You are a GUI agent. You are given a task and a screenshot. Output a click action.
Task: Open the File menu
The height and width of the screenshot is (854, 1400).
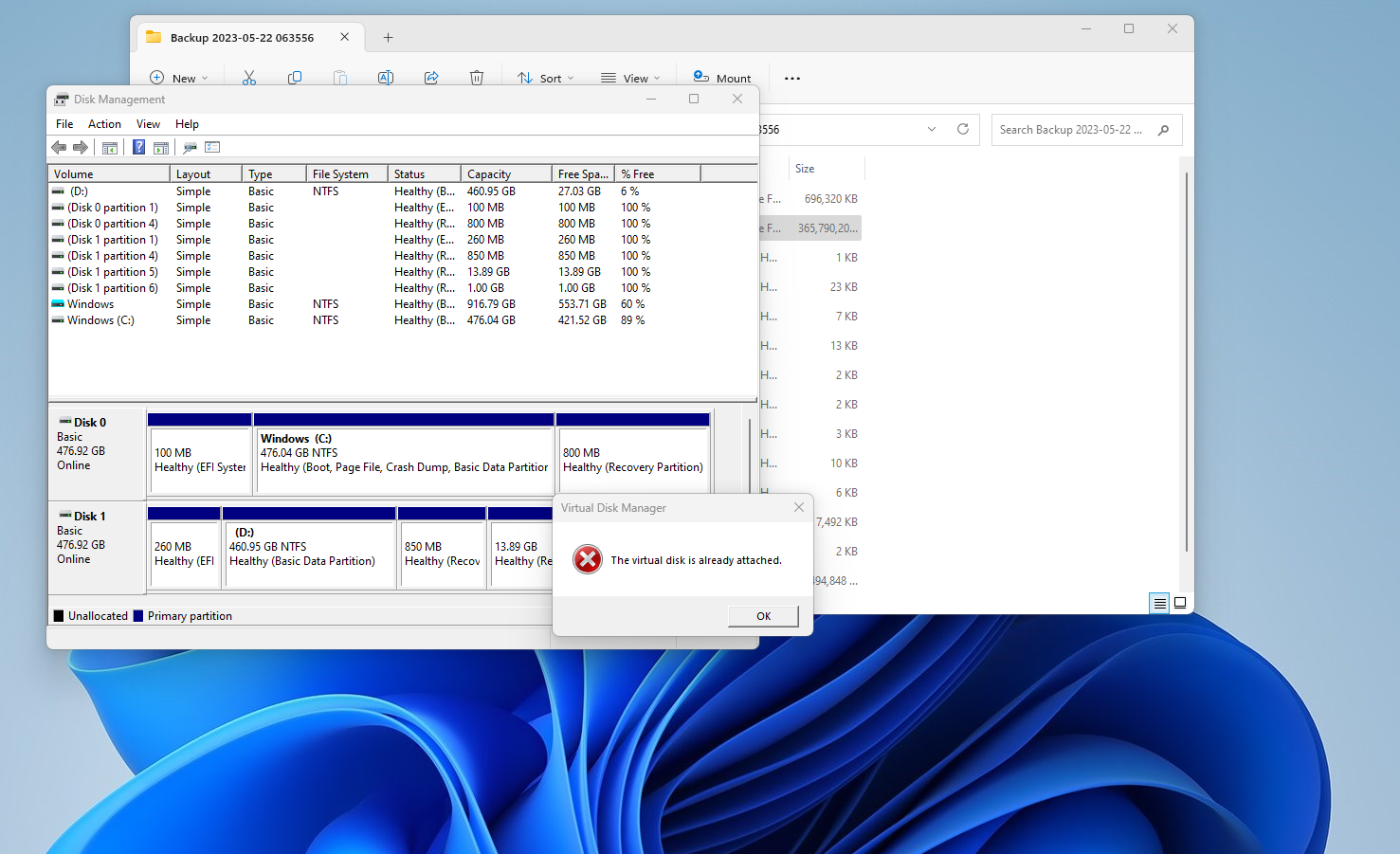[64, 124]
